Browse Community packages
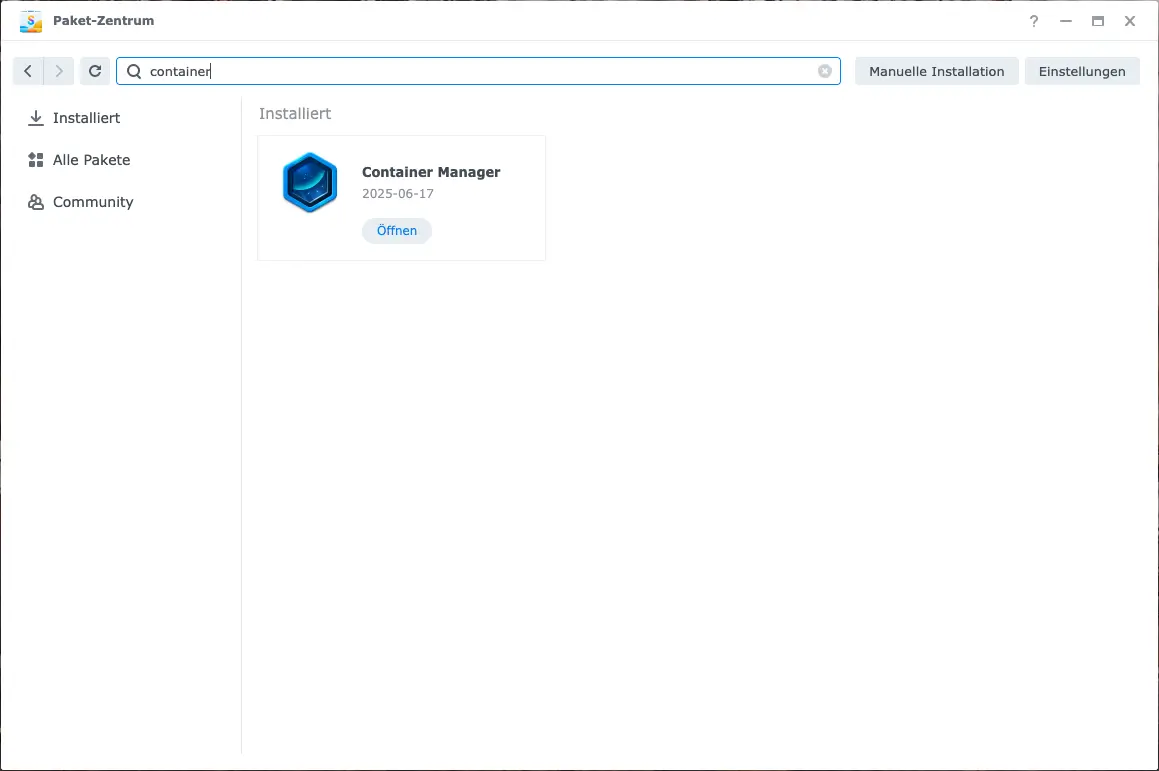The height and width of the screenshot is (771, 1159). (x=92, y=201)
